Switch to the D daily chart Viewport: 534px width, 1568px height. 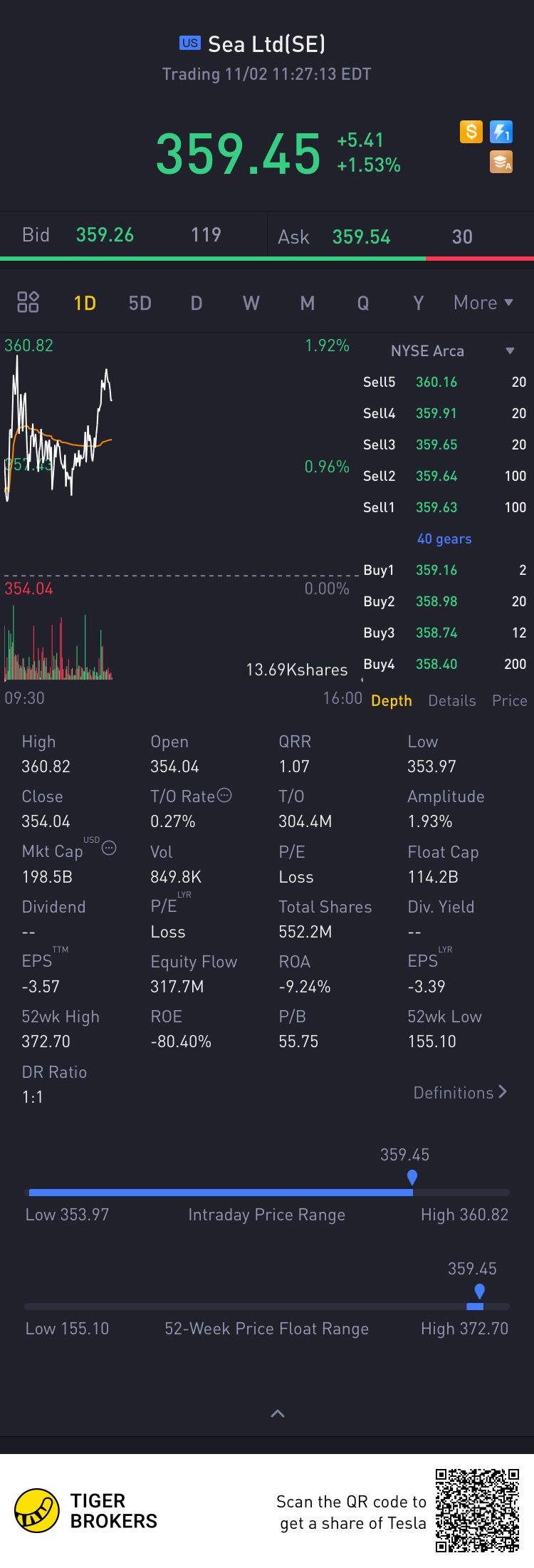click(x=197, y=303)
